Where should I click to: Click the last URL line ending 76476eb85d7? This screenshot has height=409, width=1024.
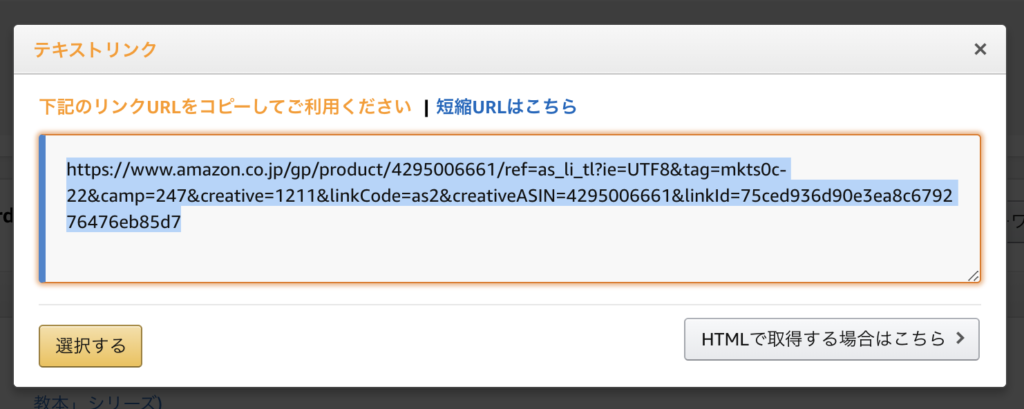coord(123,222)
